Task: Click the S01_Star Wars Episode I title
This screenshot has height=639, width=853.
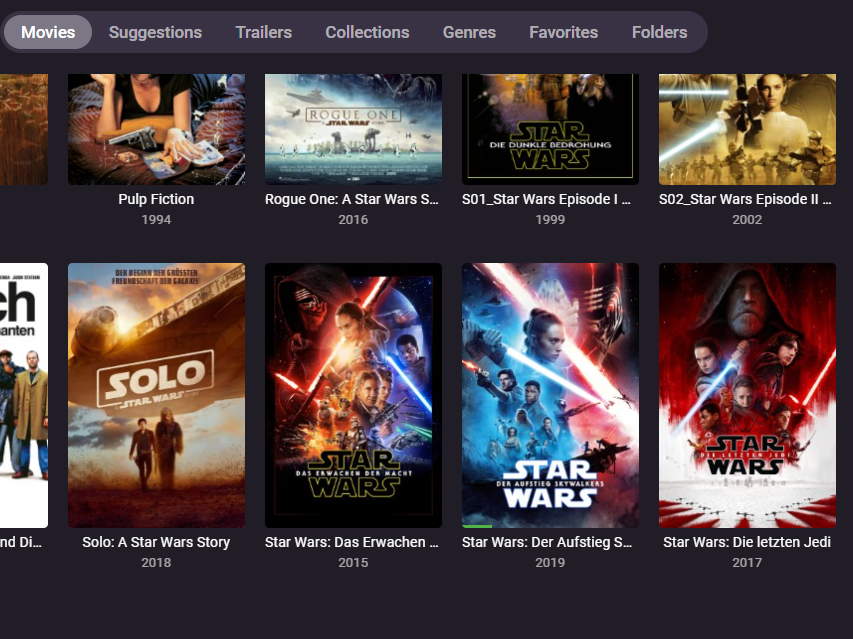Action: (547, 199)
